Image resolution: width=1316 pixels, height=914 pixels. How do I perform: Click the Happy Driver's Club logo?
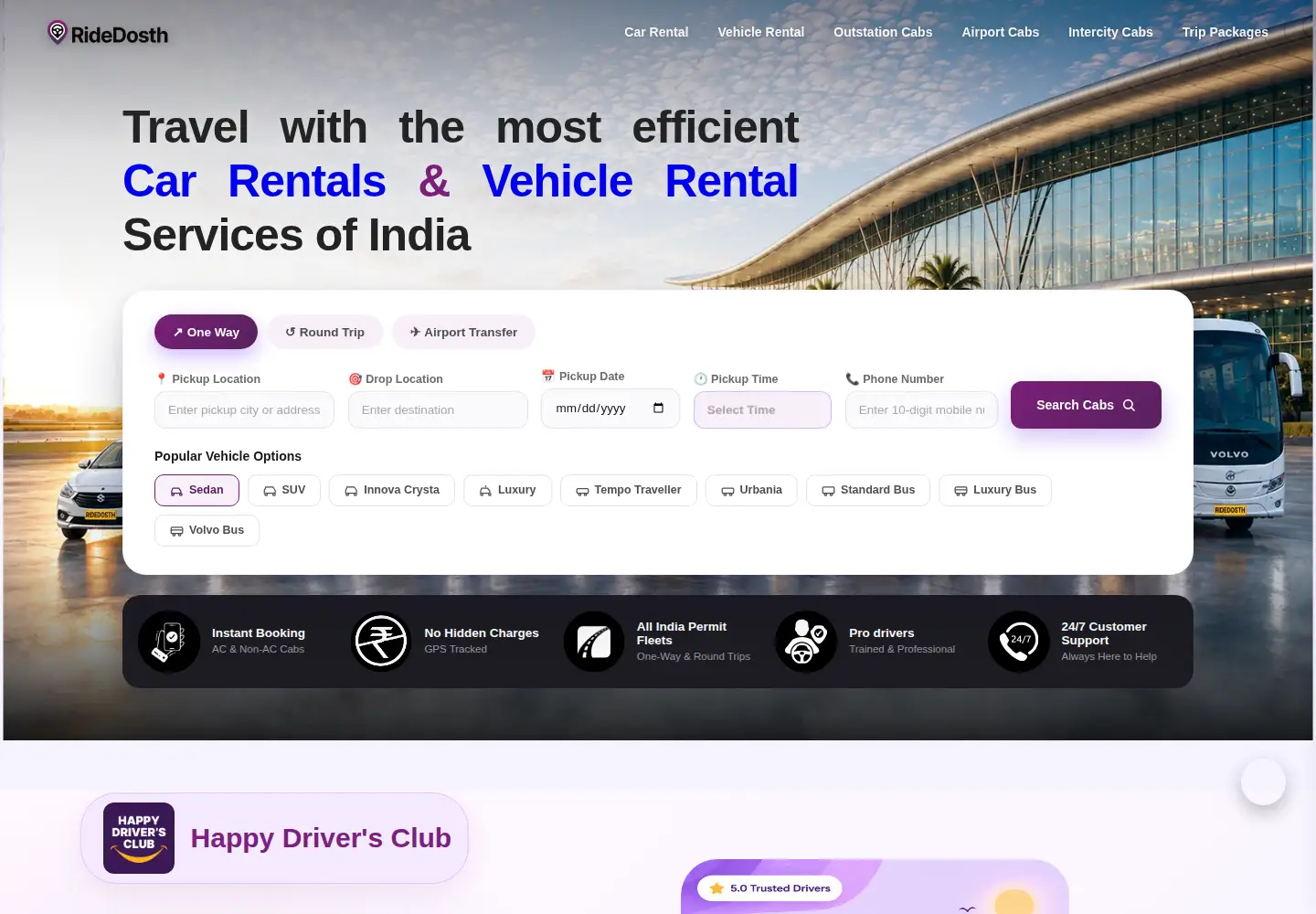click(139, 838)
